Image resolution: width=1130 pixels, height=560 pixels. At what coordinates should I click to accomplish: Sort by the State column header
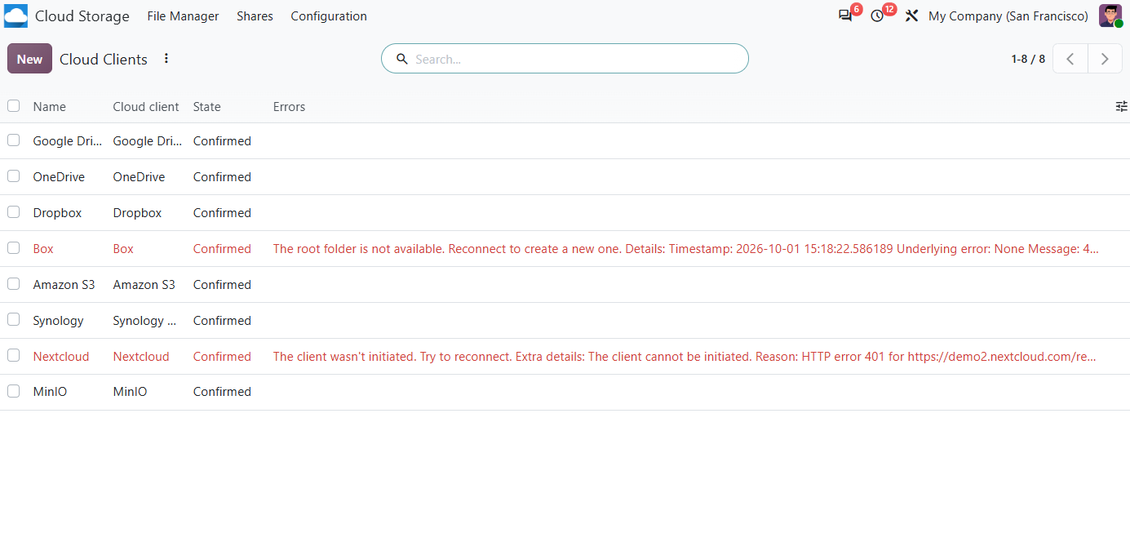207,107
